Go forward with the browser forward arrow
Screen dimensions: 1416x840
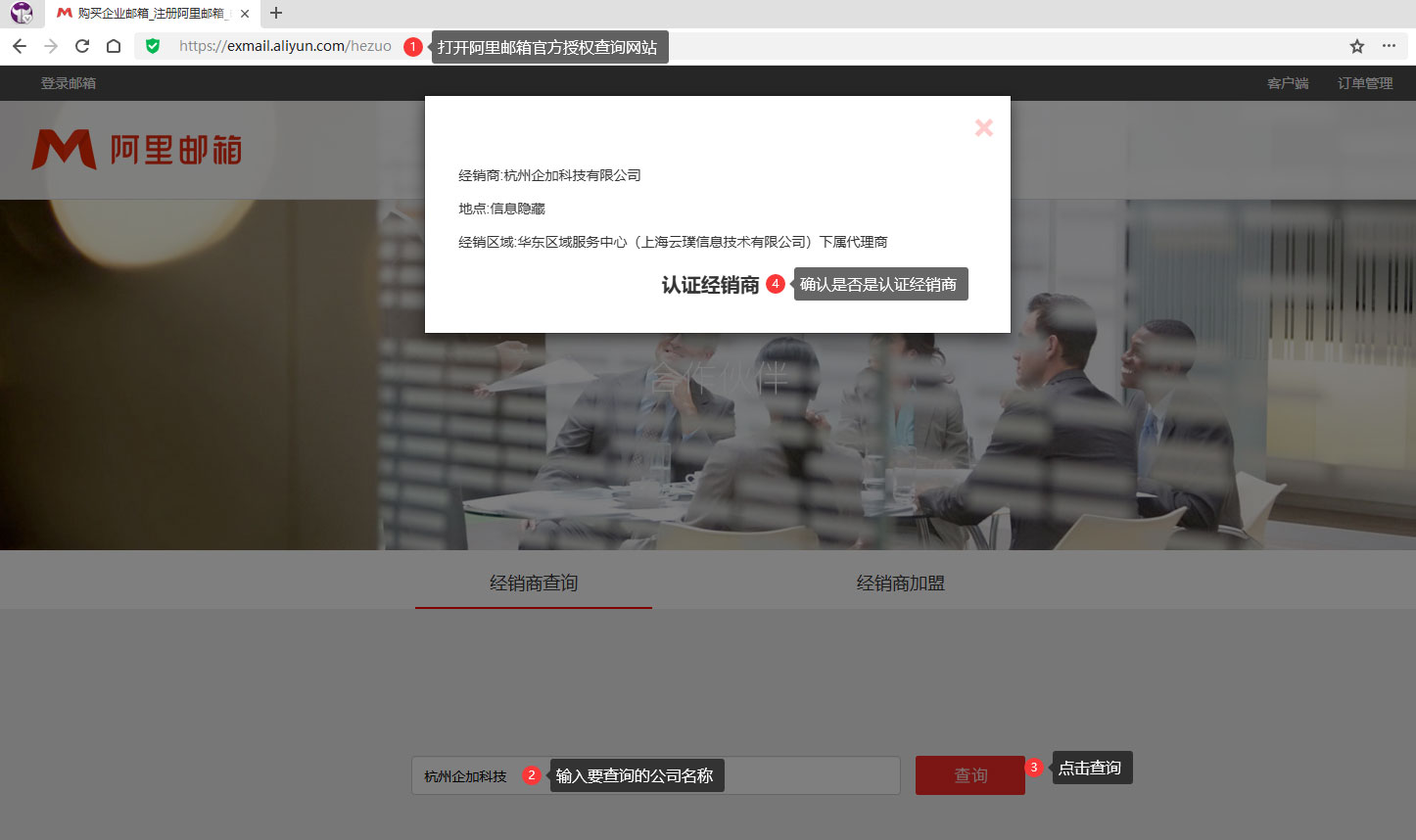(x=51, y=46)
